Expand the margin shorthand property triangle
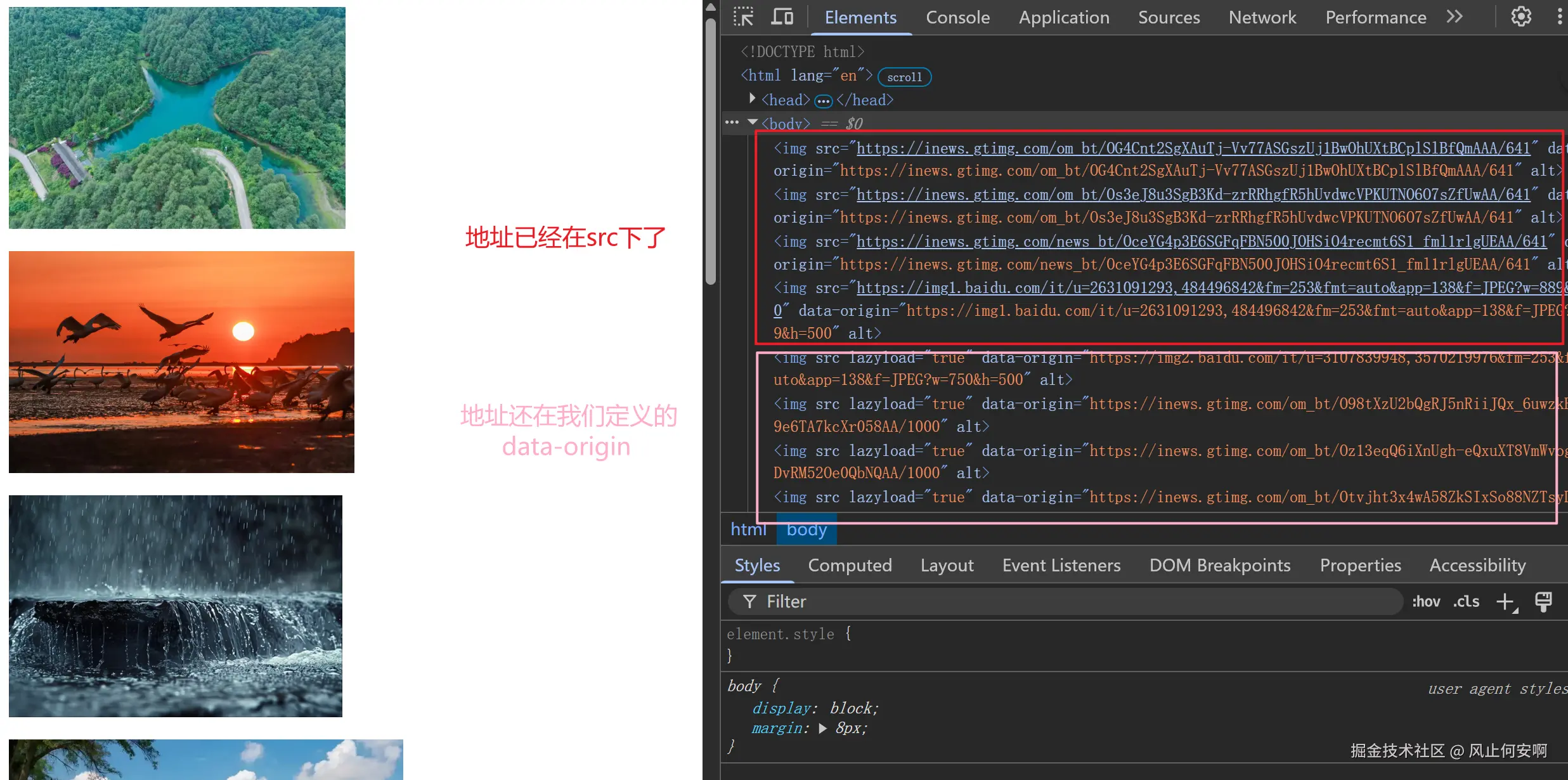The width and height of the screenshot is (1568, 780). 822,729
